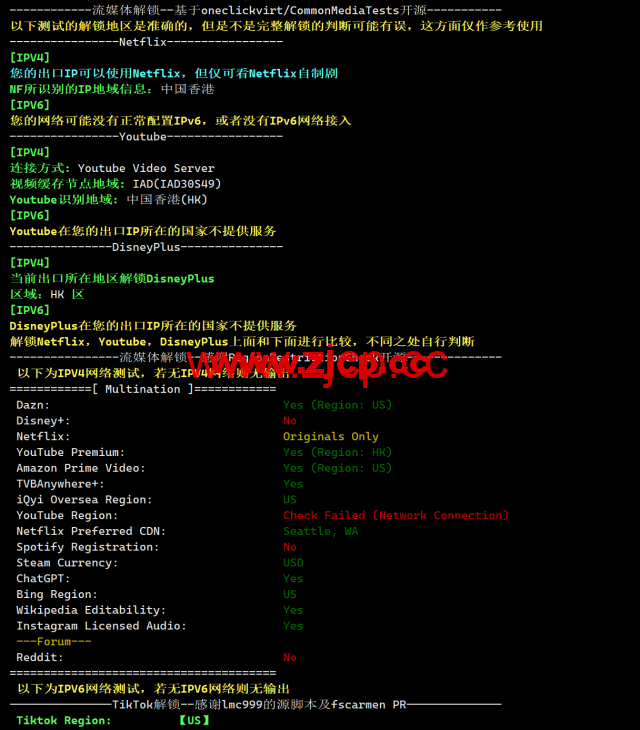Click the 'Reddit:' row label

(x=40, y=658)
